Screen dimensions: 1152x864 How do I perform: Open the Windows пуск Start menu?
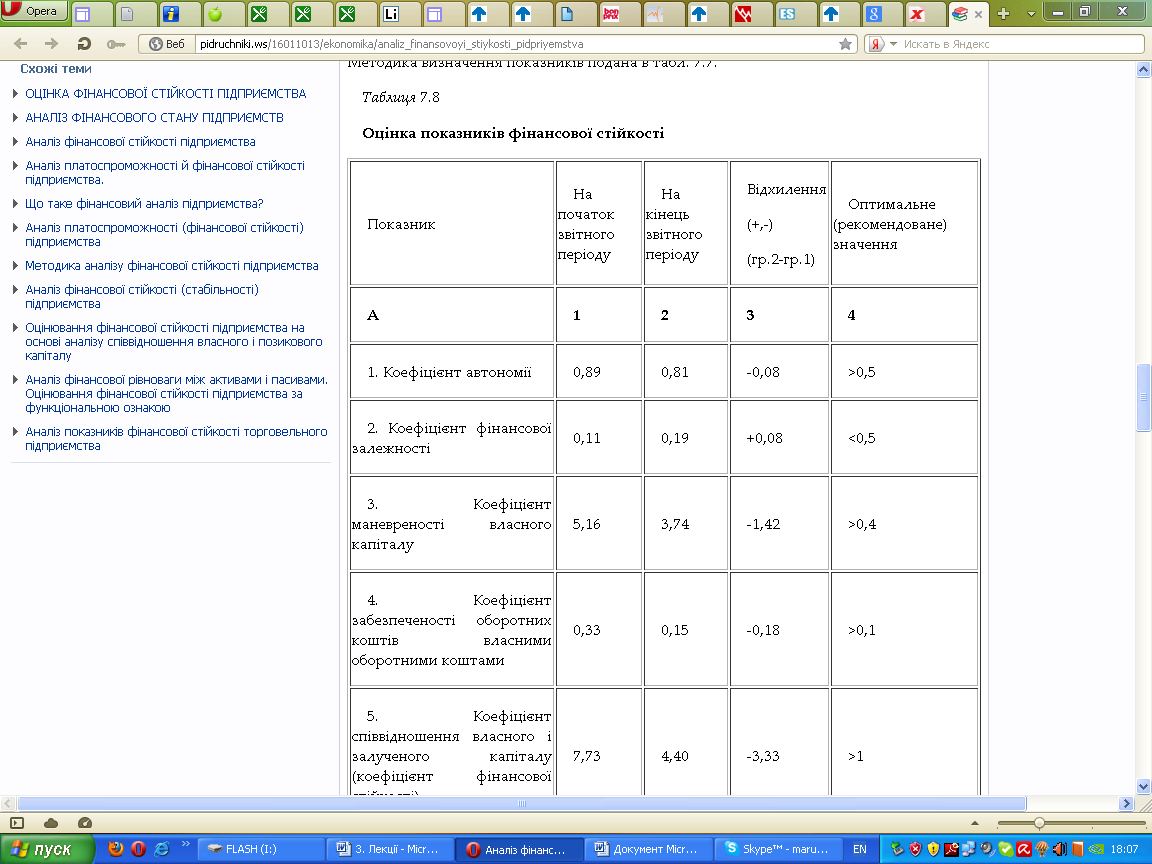47,849
